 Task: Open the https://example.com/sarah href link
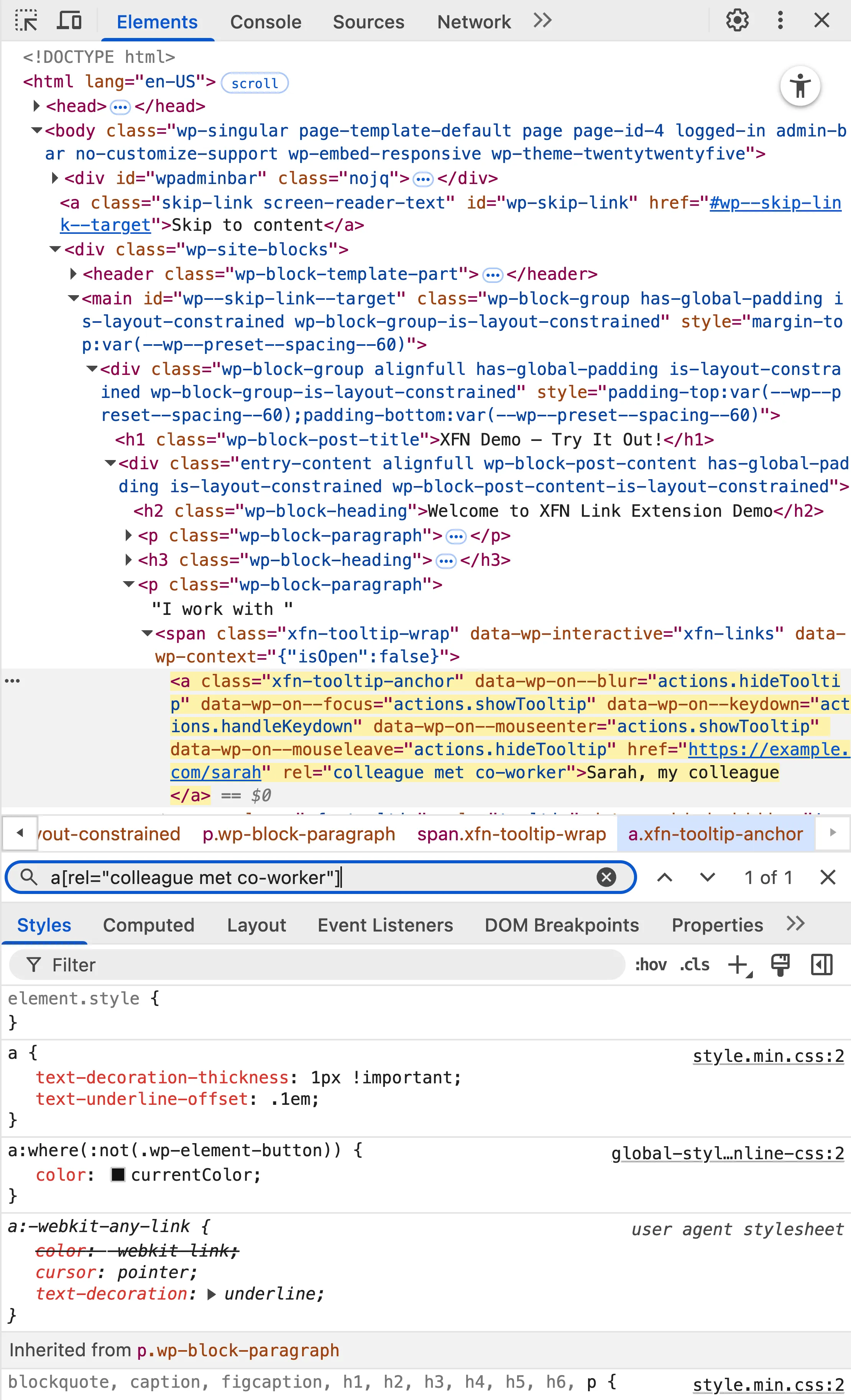[768, 749]
